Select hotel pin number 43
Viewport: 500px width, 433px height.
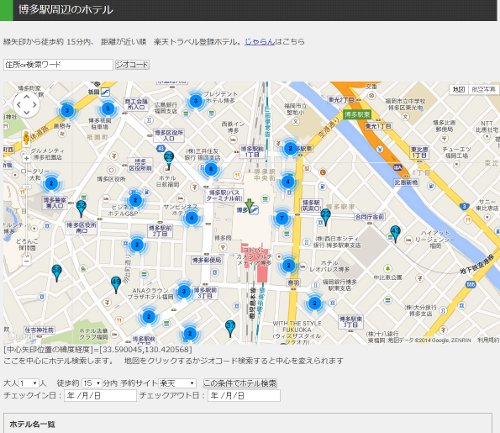pos(395,233)
